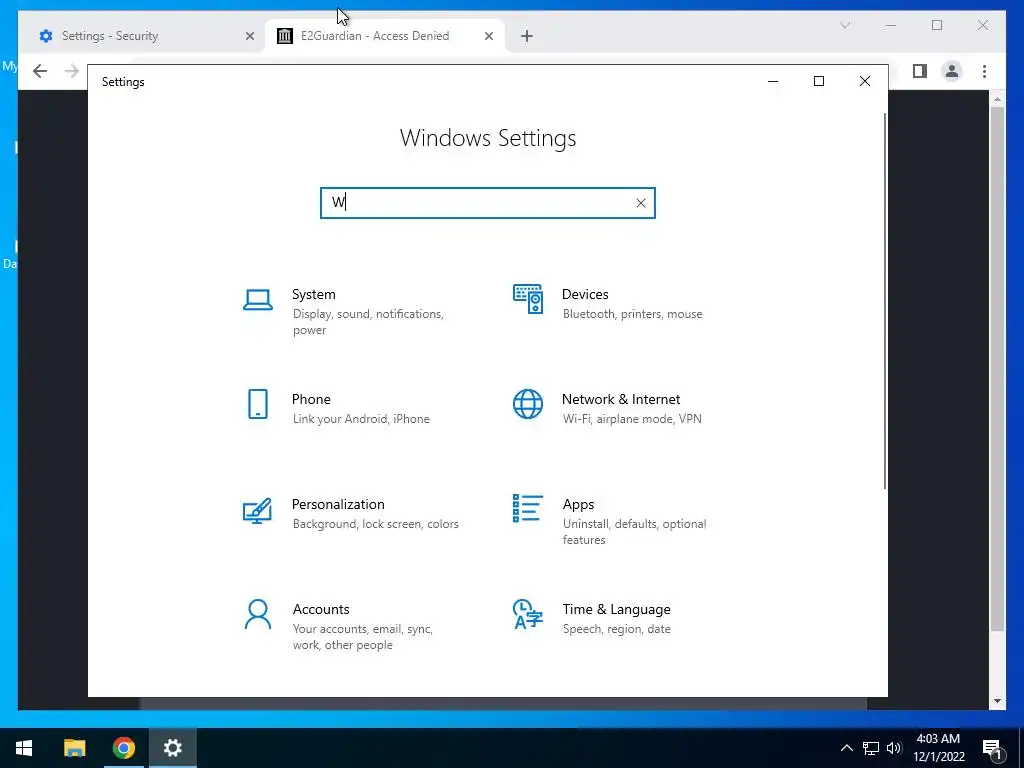Screen dimensions: 1024x768
Task: Open a new Chrome tab with plus
Action: point(527,36)
